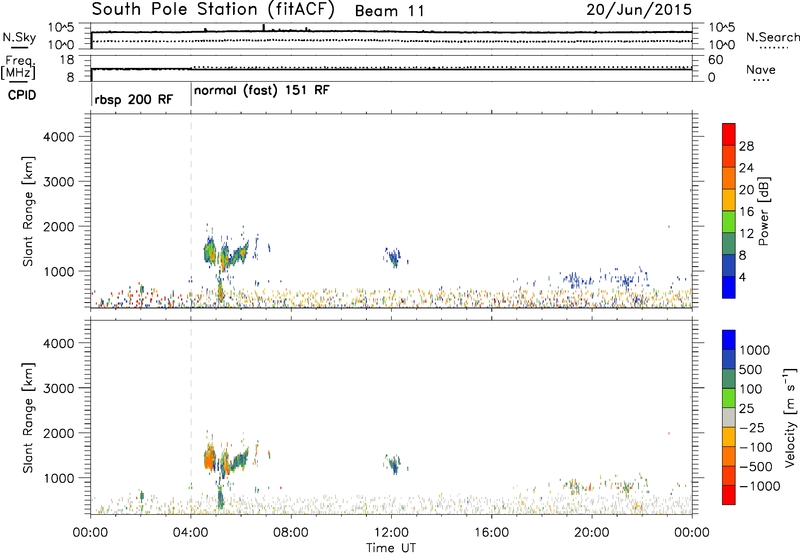Click the "08:00" time tick label
This screenshot has width=800, height=554.
click(291, 533)
